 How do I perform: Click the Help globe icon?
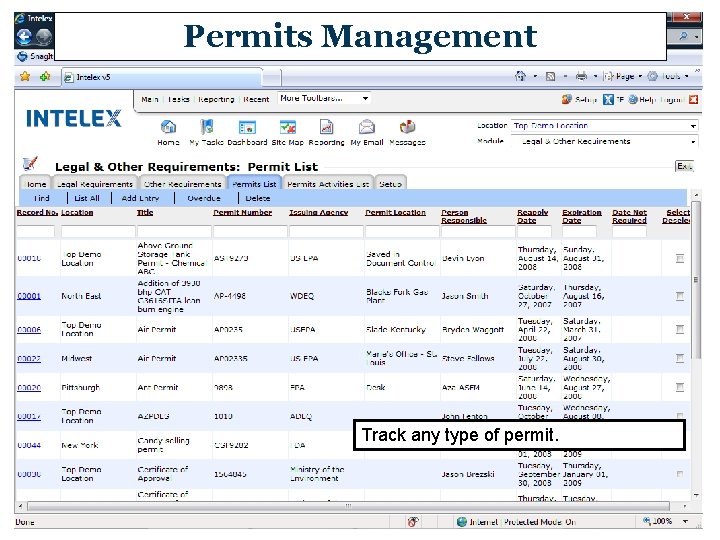(633, 99)
